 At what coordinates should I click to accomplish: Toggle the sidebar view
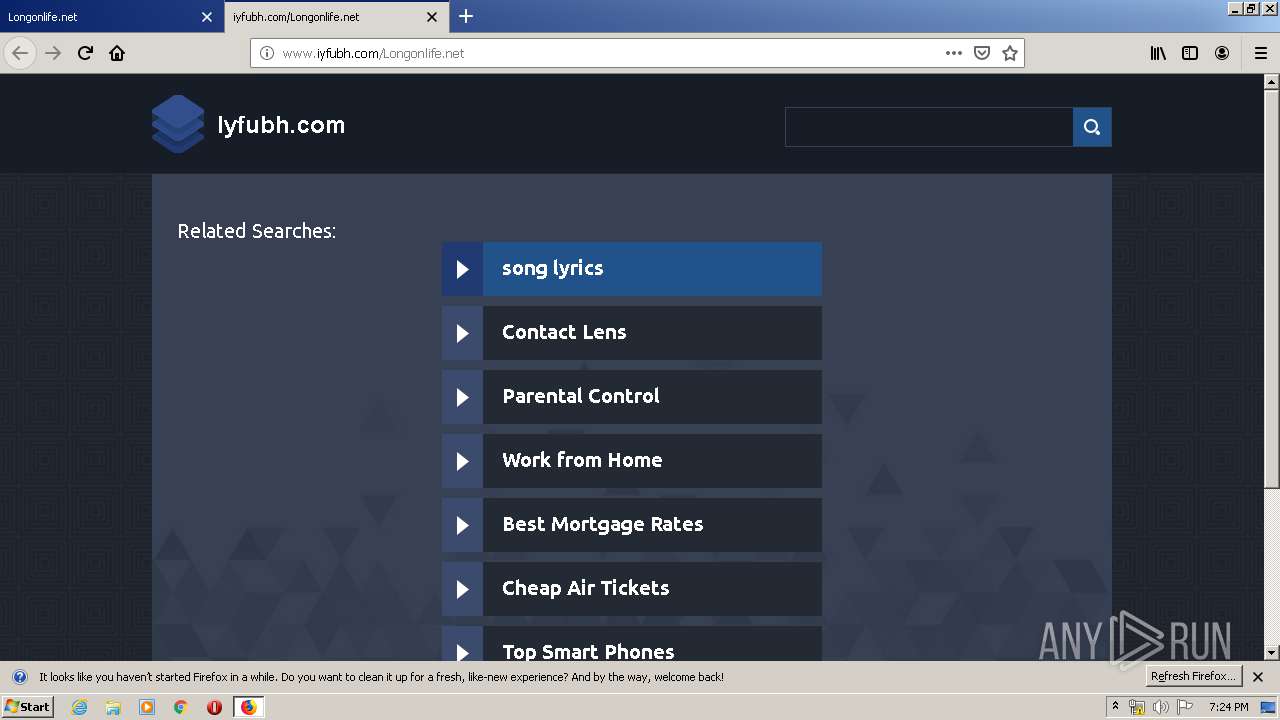1190,53
